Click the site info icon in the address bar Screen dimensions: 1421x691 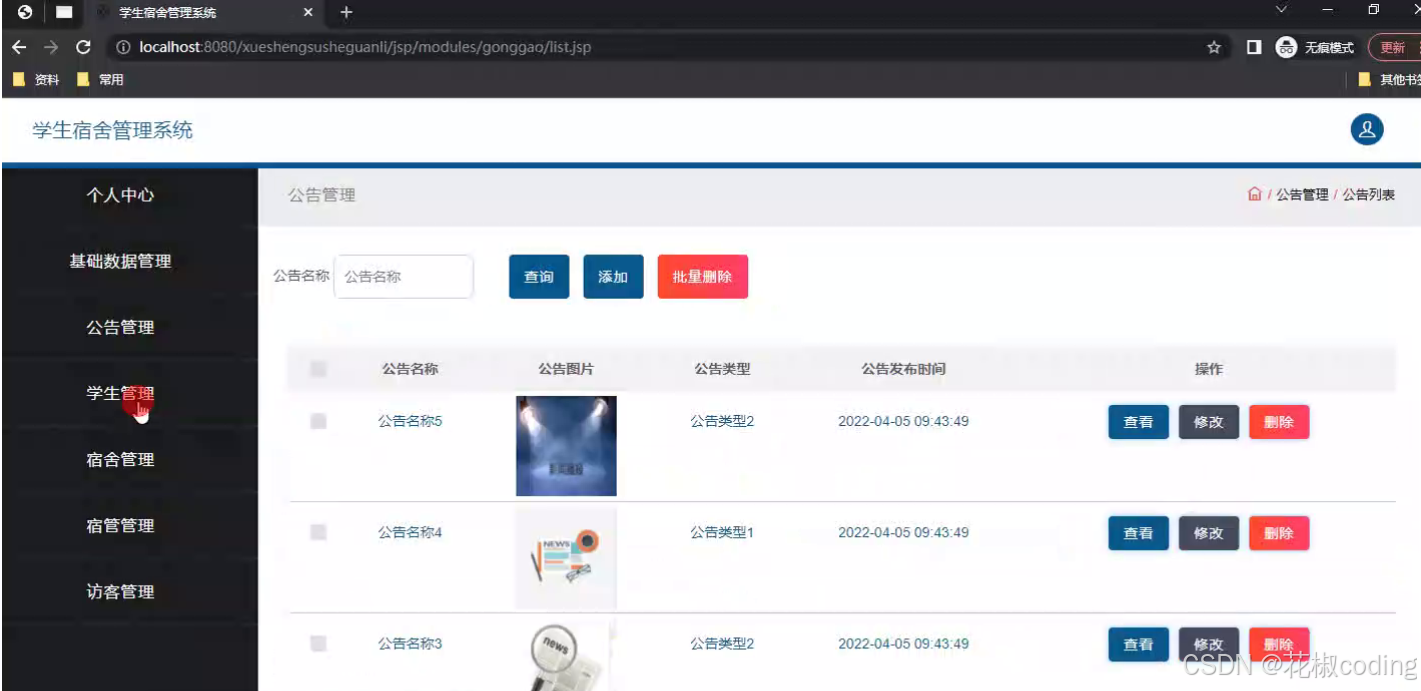(123, 47)
